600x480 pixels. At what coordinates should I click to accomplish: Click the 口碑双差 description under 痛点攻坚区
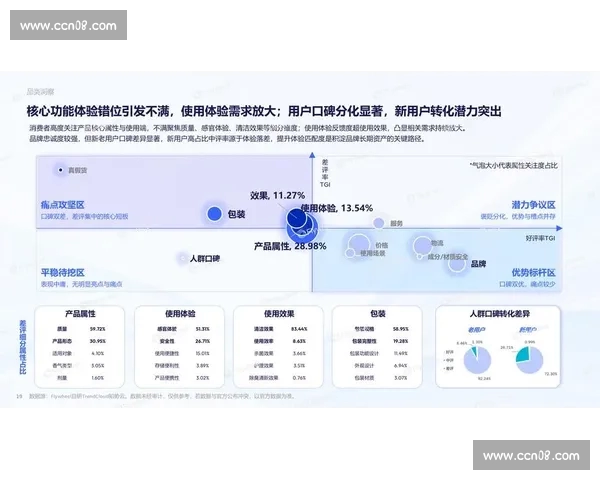(85, 217)
